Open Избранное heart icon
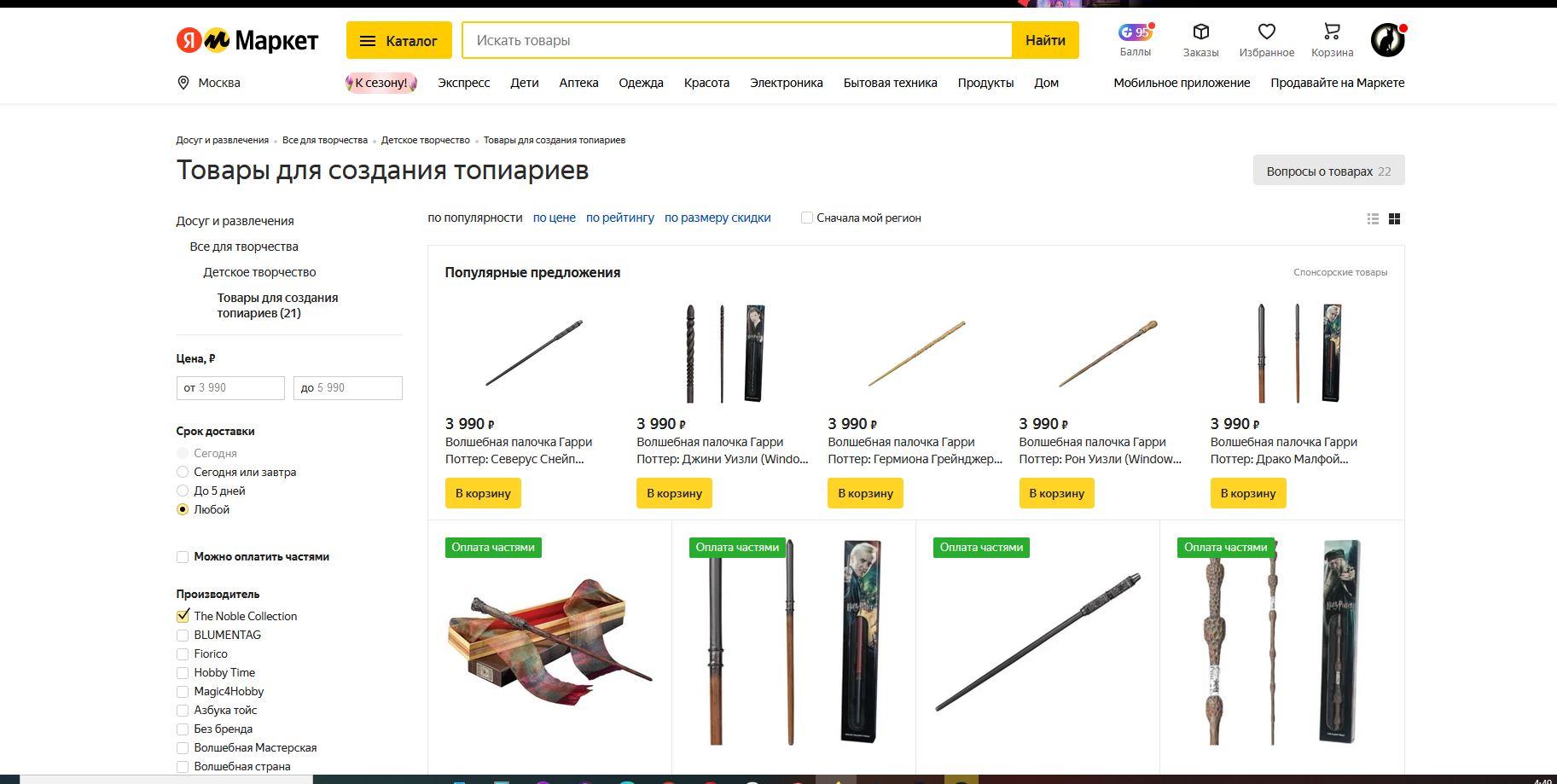1557x784 pixels. tap(1266, 32)
